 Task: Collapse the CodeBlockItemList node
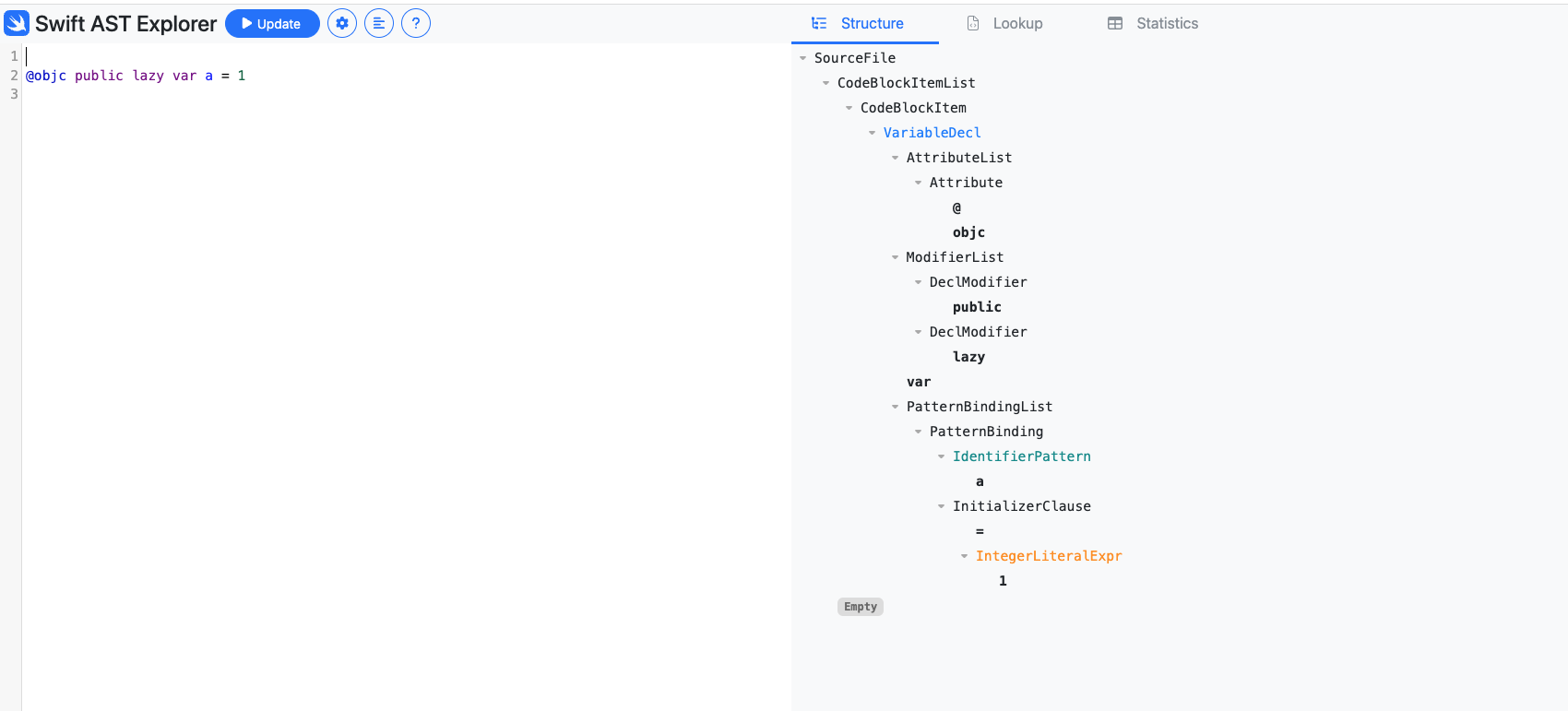click(x=826, y=83)
